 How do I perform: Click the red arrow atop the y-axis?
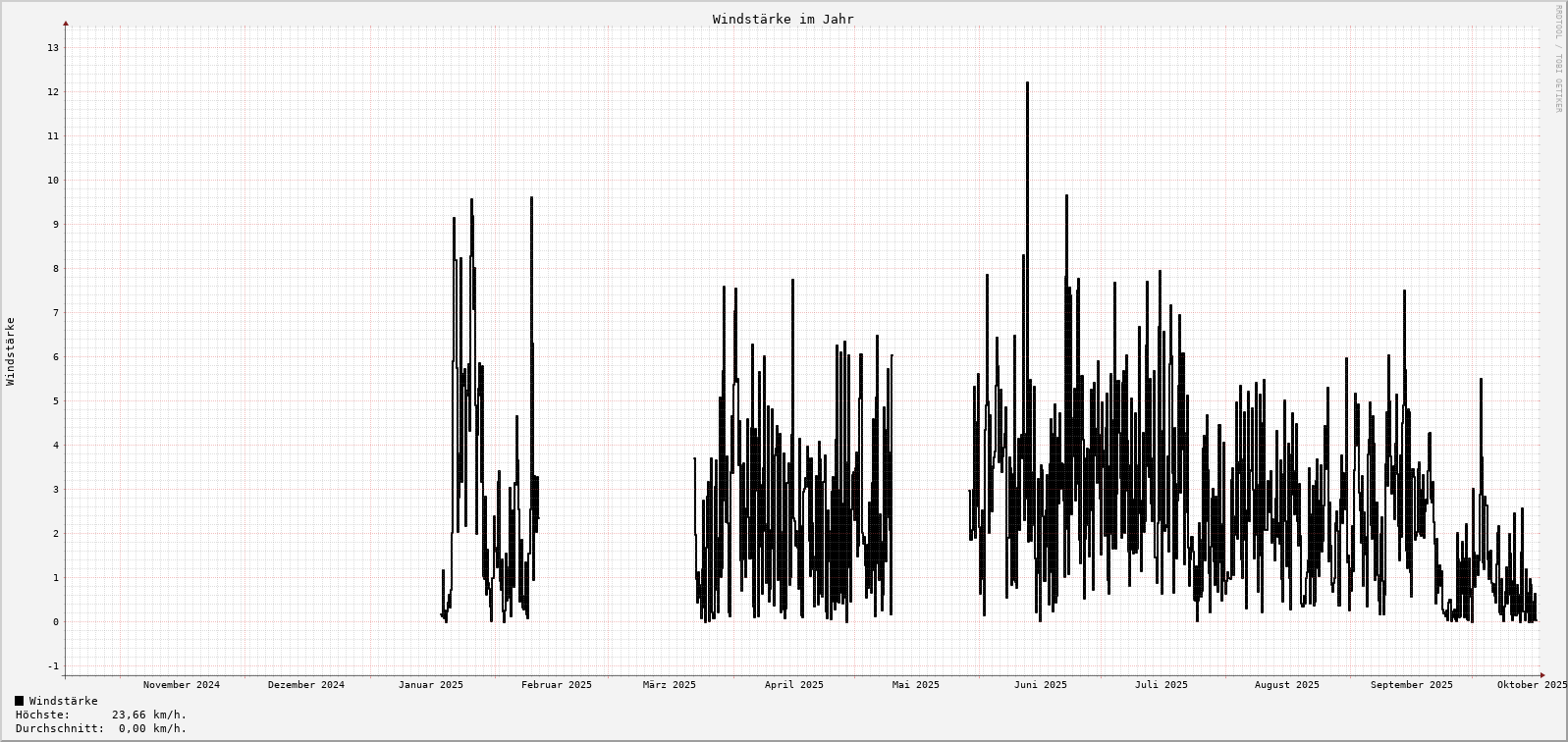coord(66,23)
